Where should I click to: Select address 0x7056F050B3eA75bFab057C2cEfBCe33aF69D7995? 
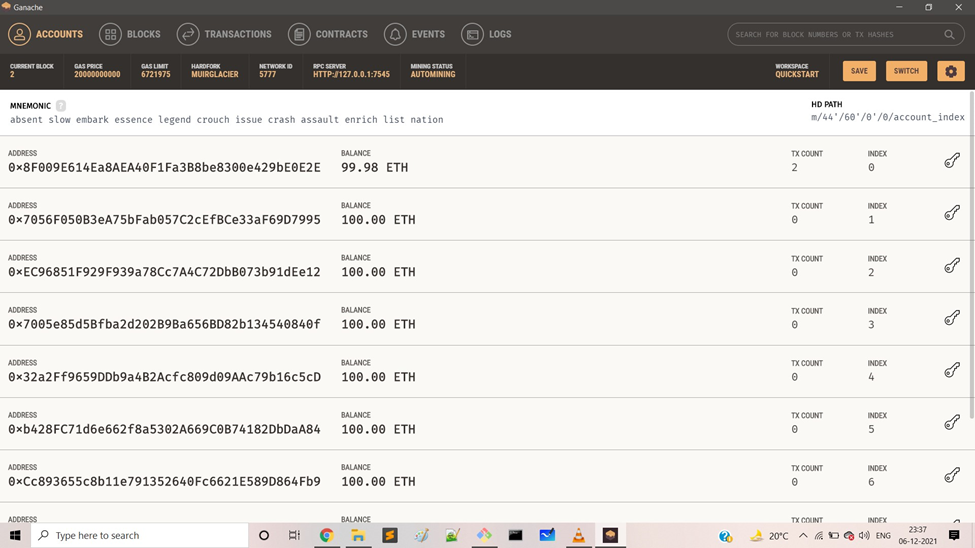pyautogui.click(x=164, y=220)
